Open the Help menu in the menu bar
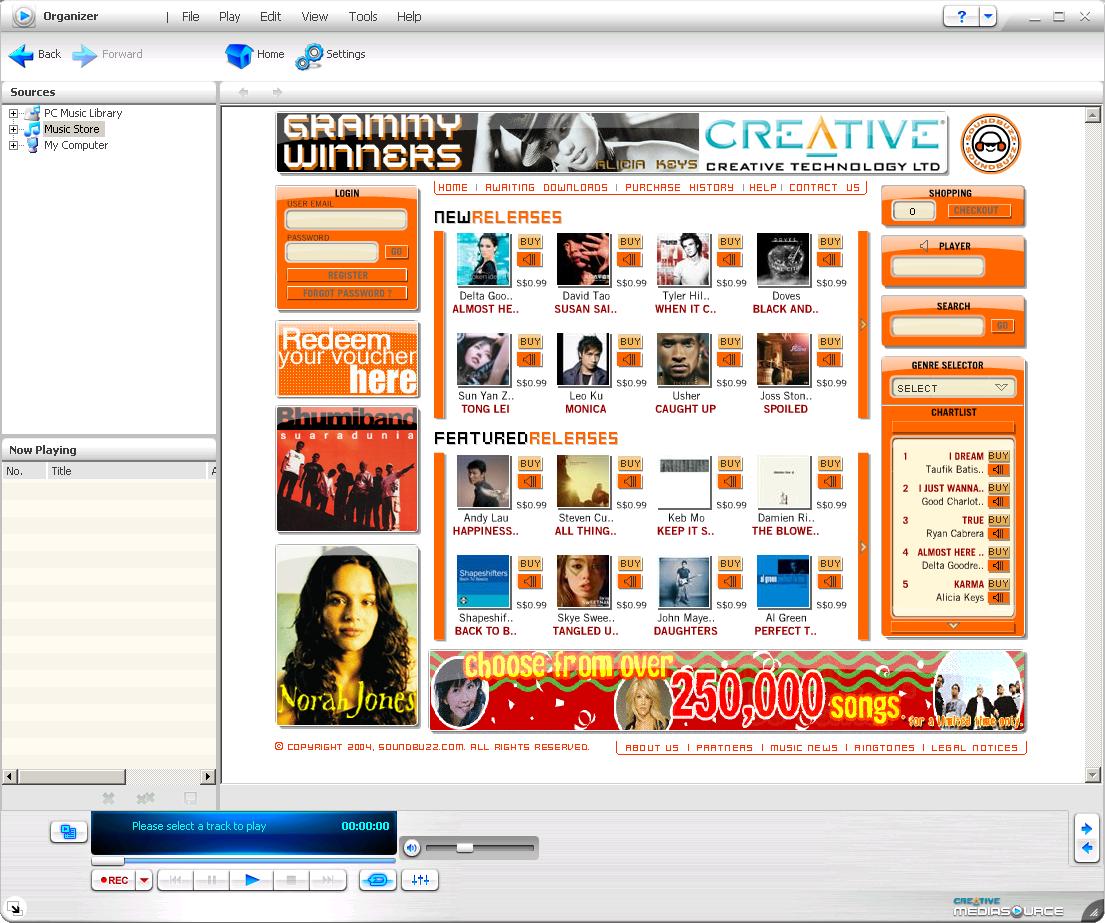 [x=409, y=16]
